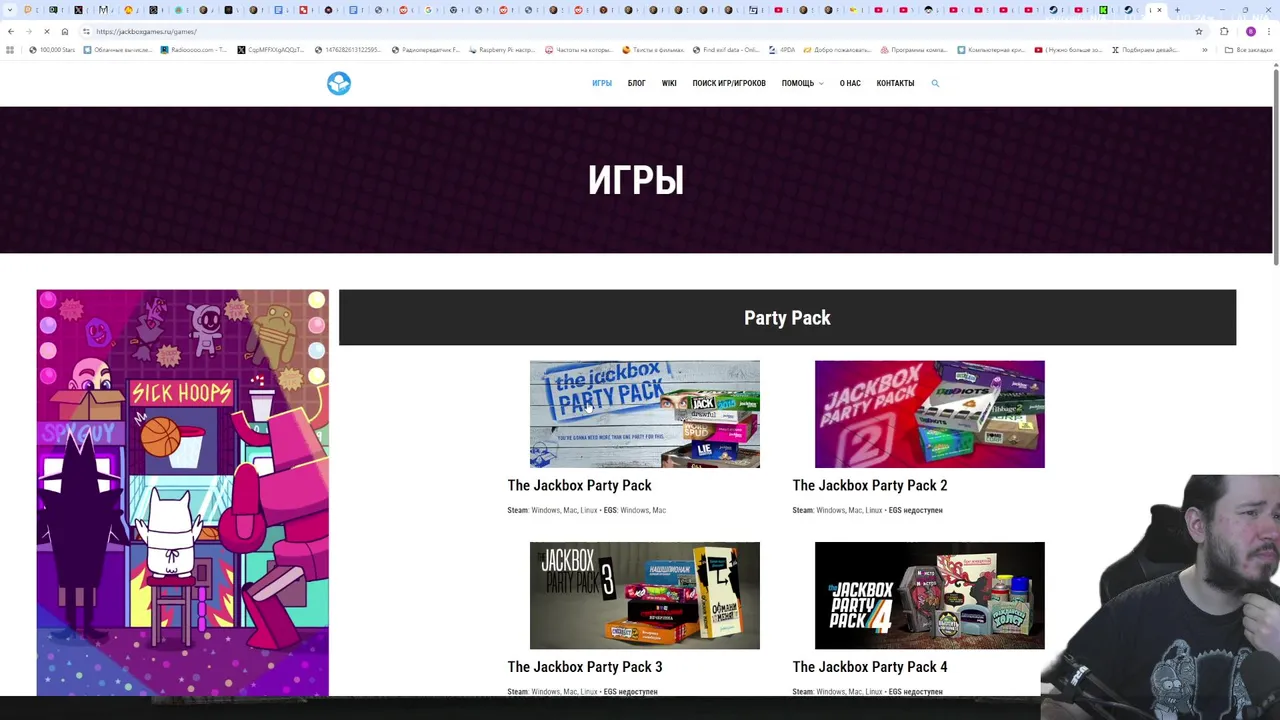Open the О НАС page
This screenshot has height=720, width=1280.
pos(850,83)
